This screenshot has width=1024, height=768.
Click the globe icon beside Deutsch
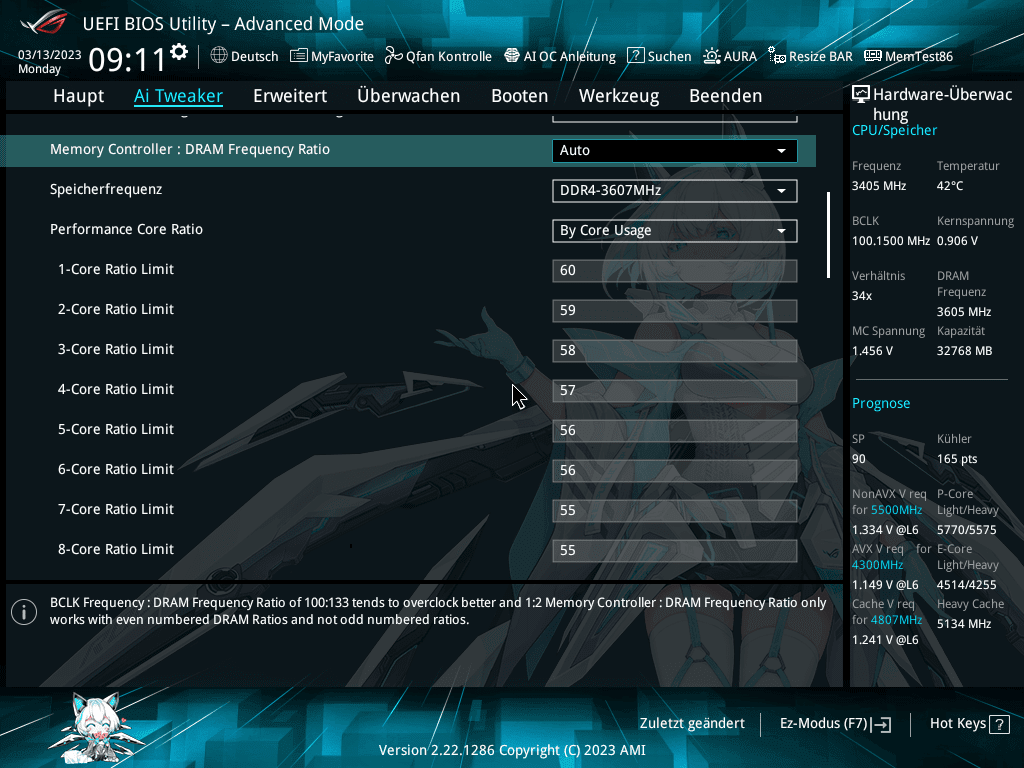tap(219, 56)
